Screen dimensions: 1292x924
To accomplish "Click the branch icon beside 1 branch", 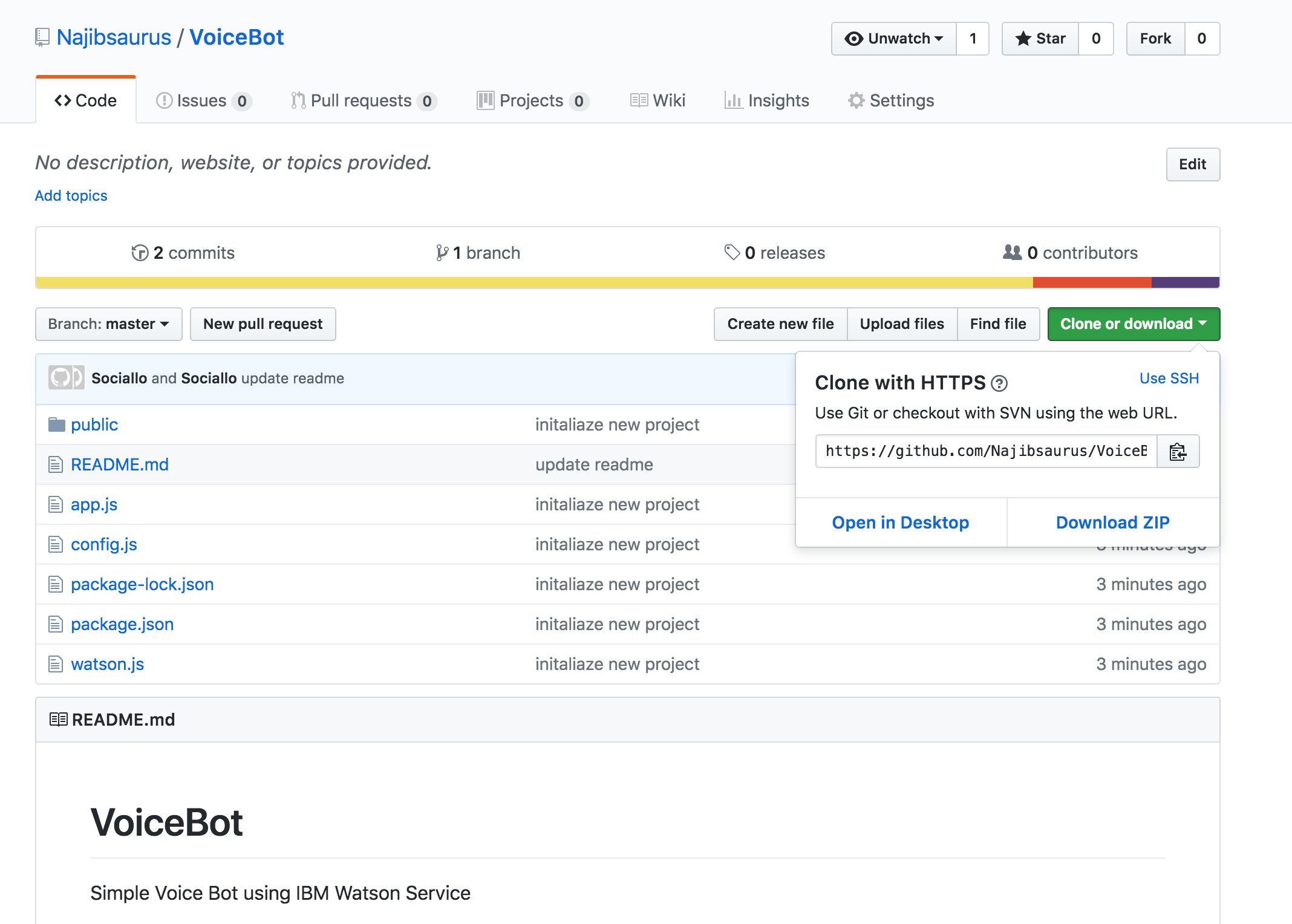I will 442,253.
